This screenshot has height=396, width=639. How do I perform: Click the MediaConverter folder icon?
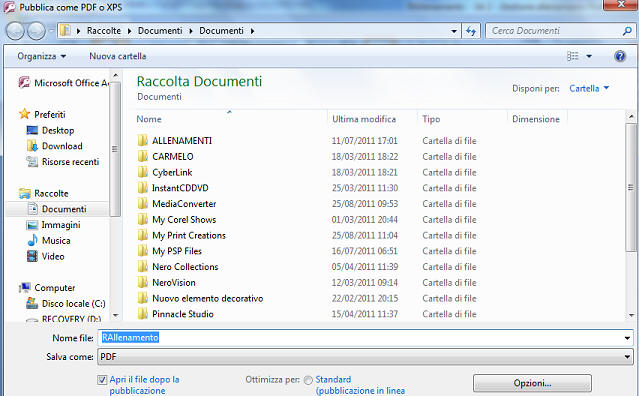point(143,203)
